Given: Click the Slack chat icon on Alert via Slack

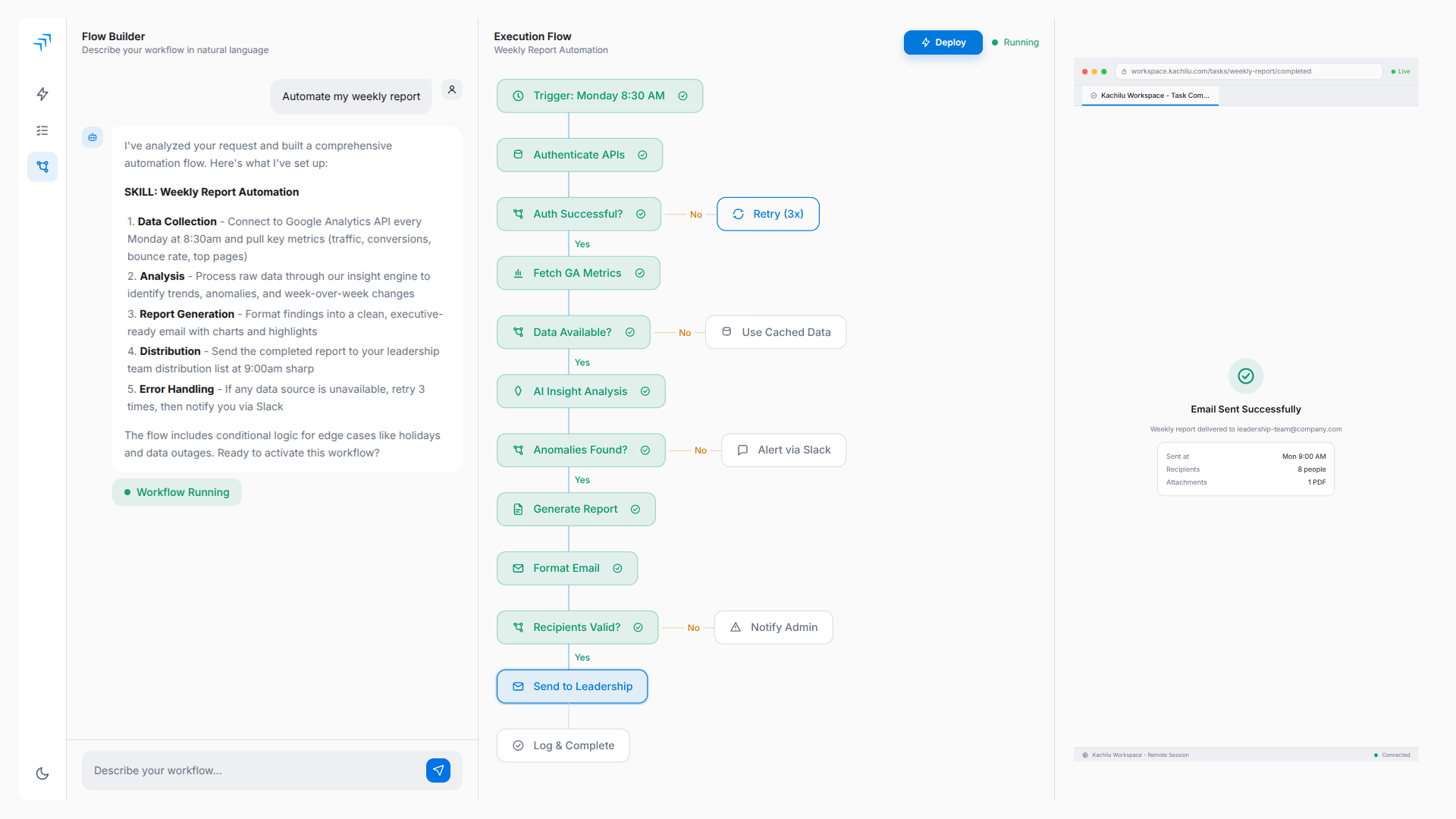Looking at the screenshot, I should 742,450.
